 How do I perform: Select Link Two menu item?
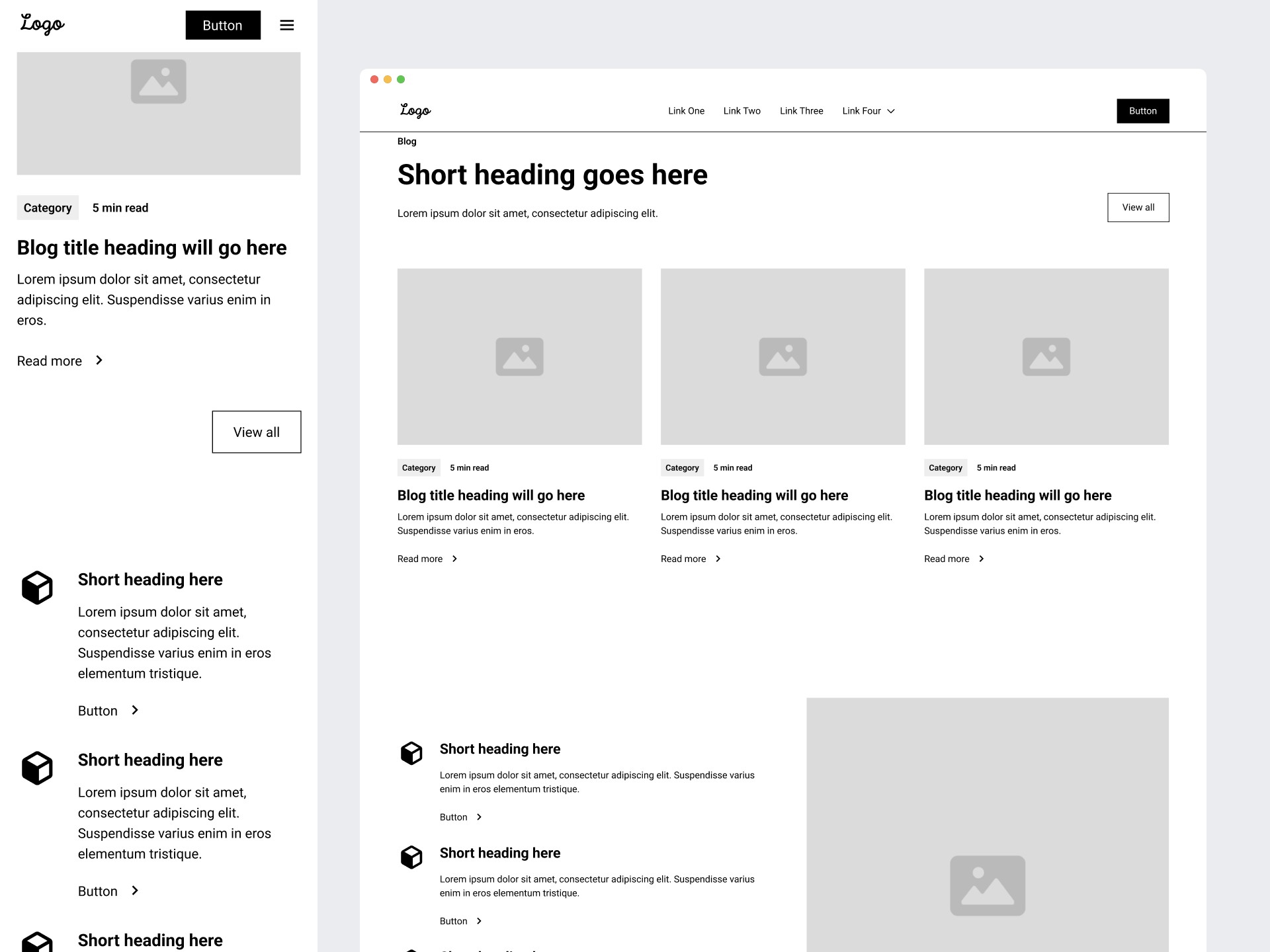point(741,111)
